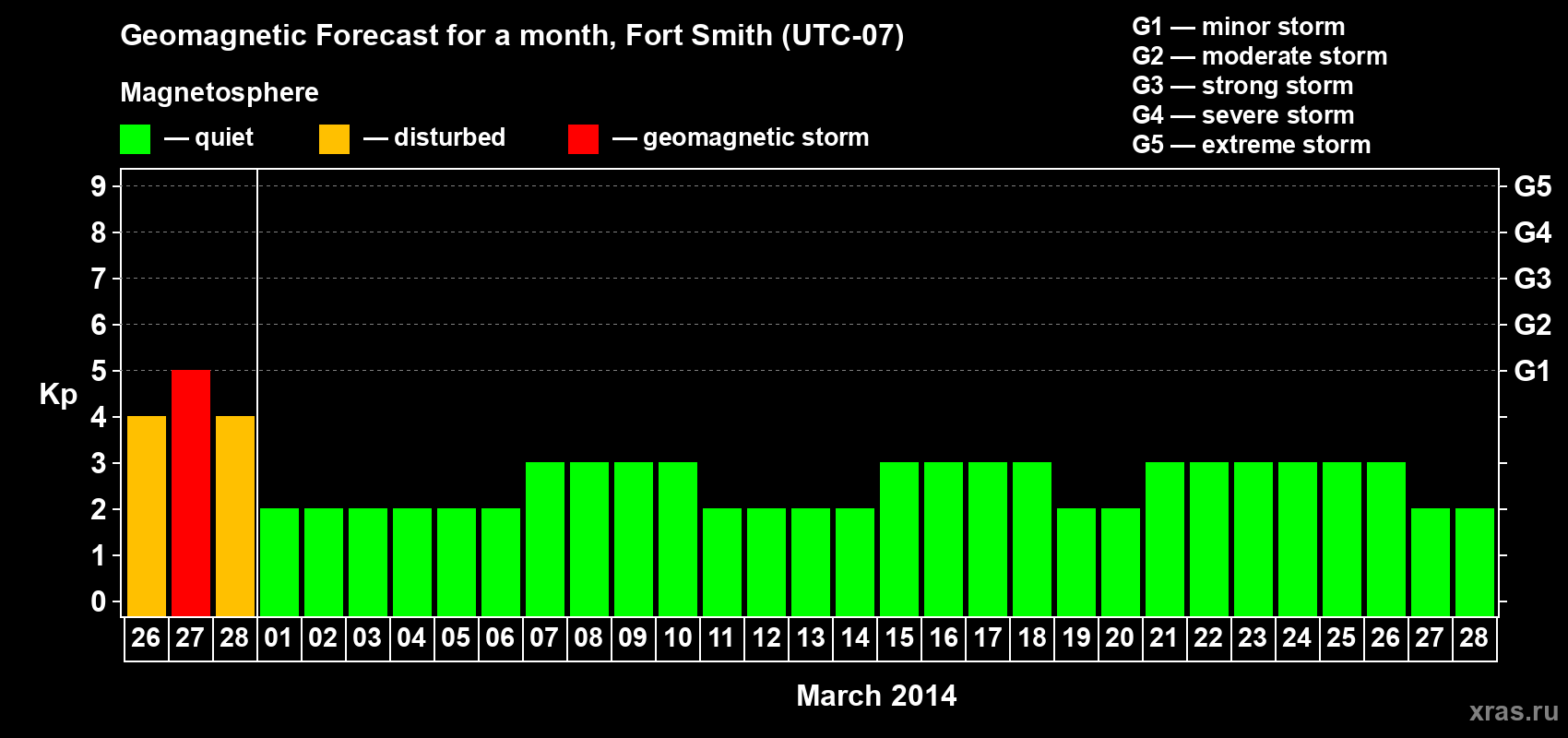The width and height of the screenshot is (1568, 738).
Task: Click date label 09 on the date axis
Action: tap(633, 638)
